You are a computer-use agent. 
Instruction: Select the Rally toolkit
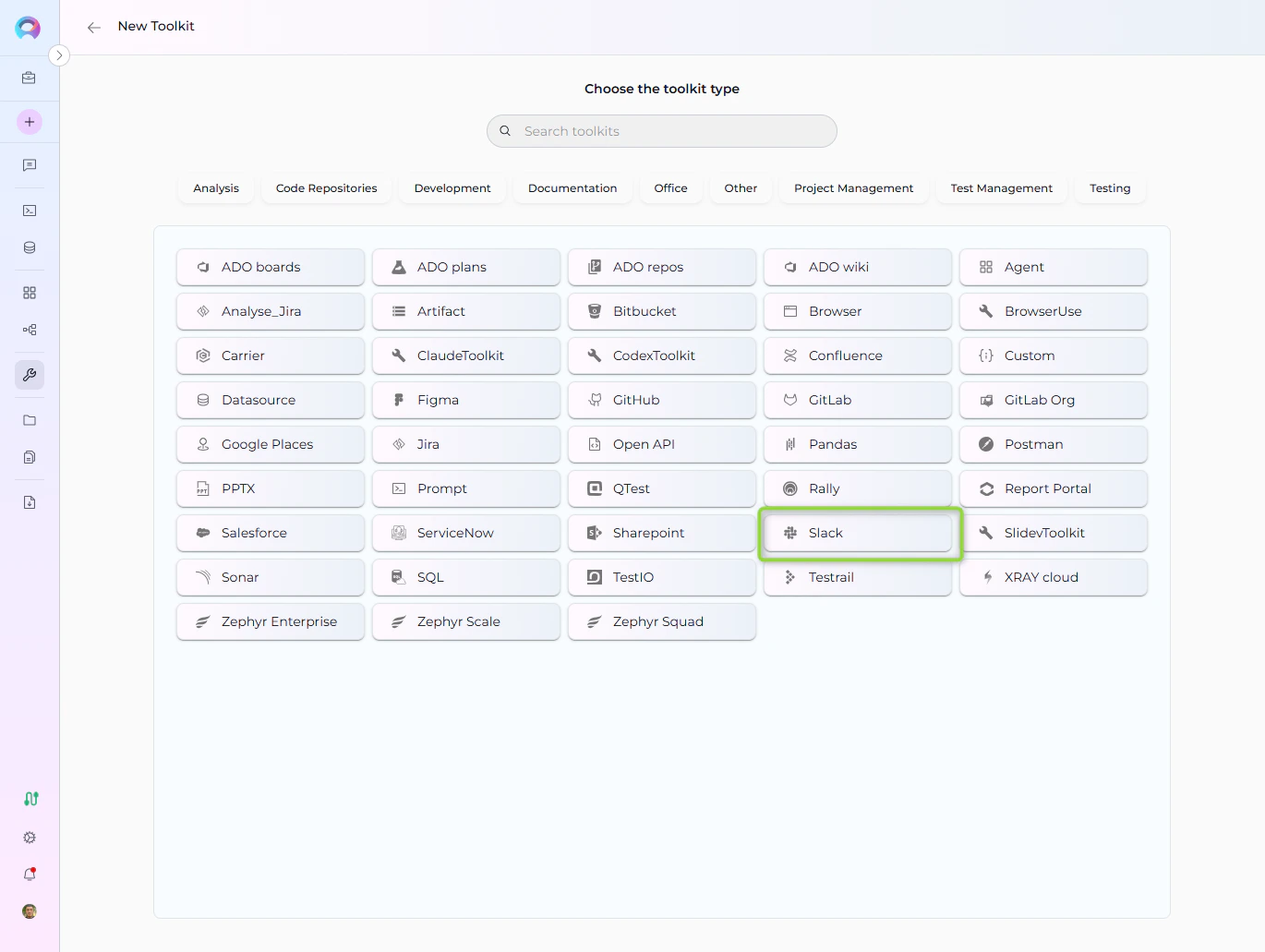click(858, 488)
